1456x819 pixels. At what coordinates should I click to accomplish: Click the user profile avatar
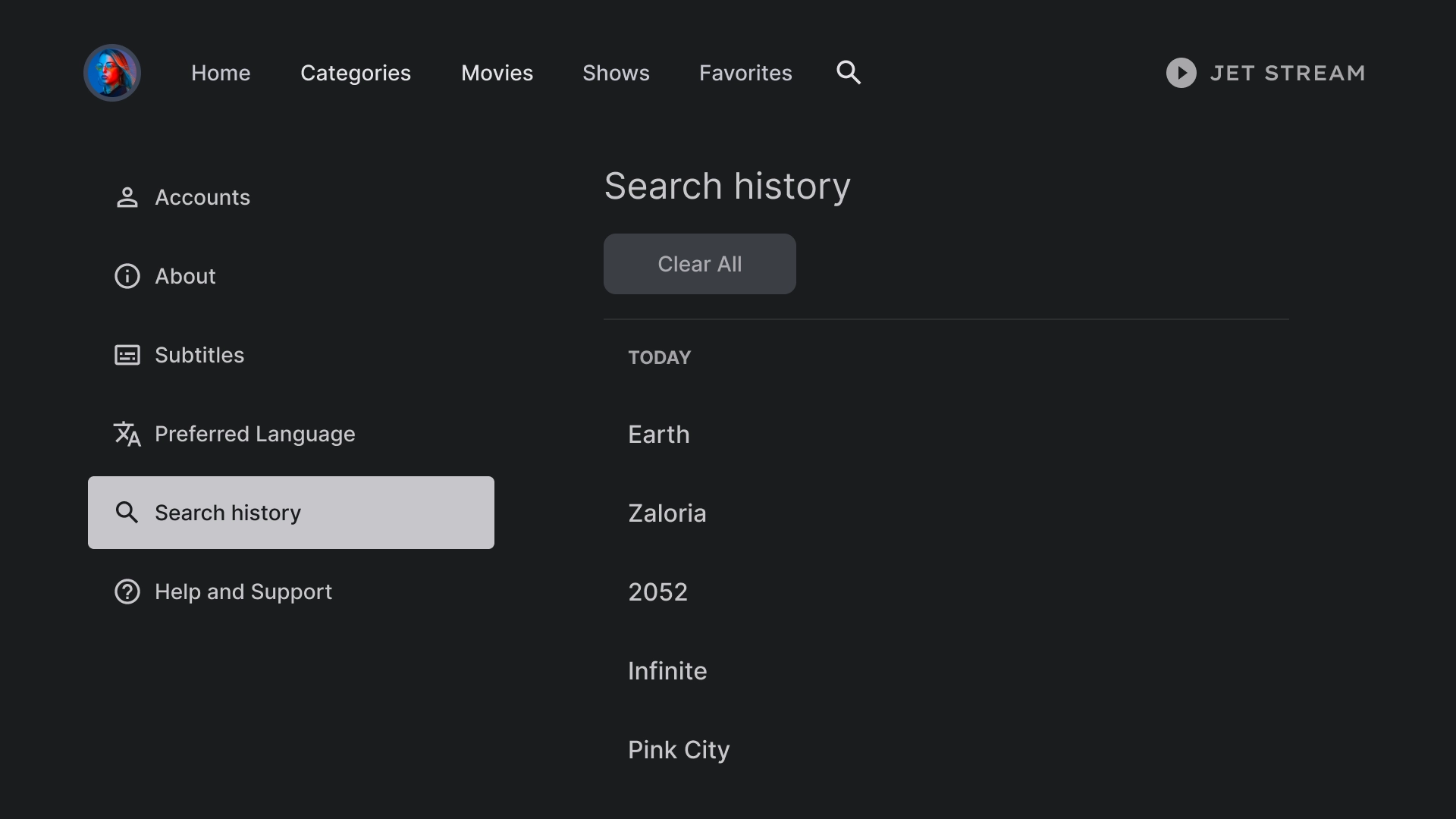(112, 73)
